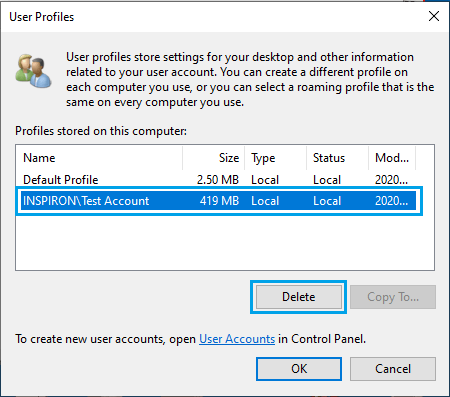
Task: Sort by the Status column header
Action: (x=337, y=158)
